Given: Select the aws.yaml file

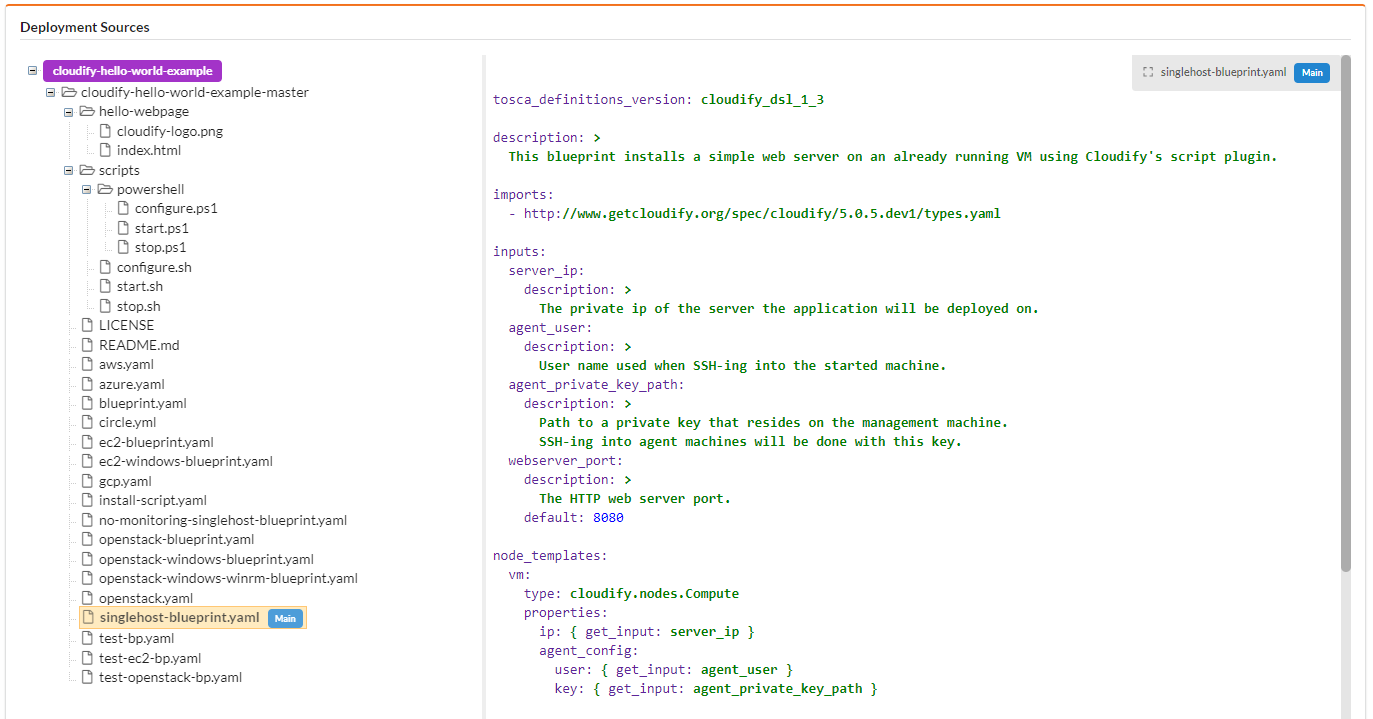Looking at the screenshot, I should [126, 365].
